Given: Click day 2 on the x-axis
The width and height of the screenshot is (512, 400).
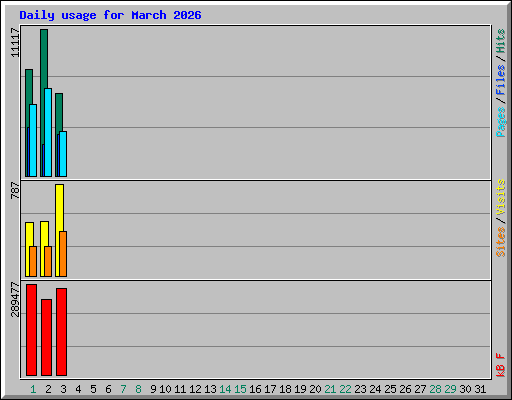Looking at the screenshot, I should (x=48, y=389).
